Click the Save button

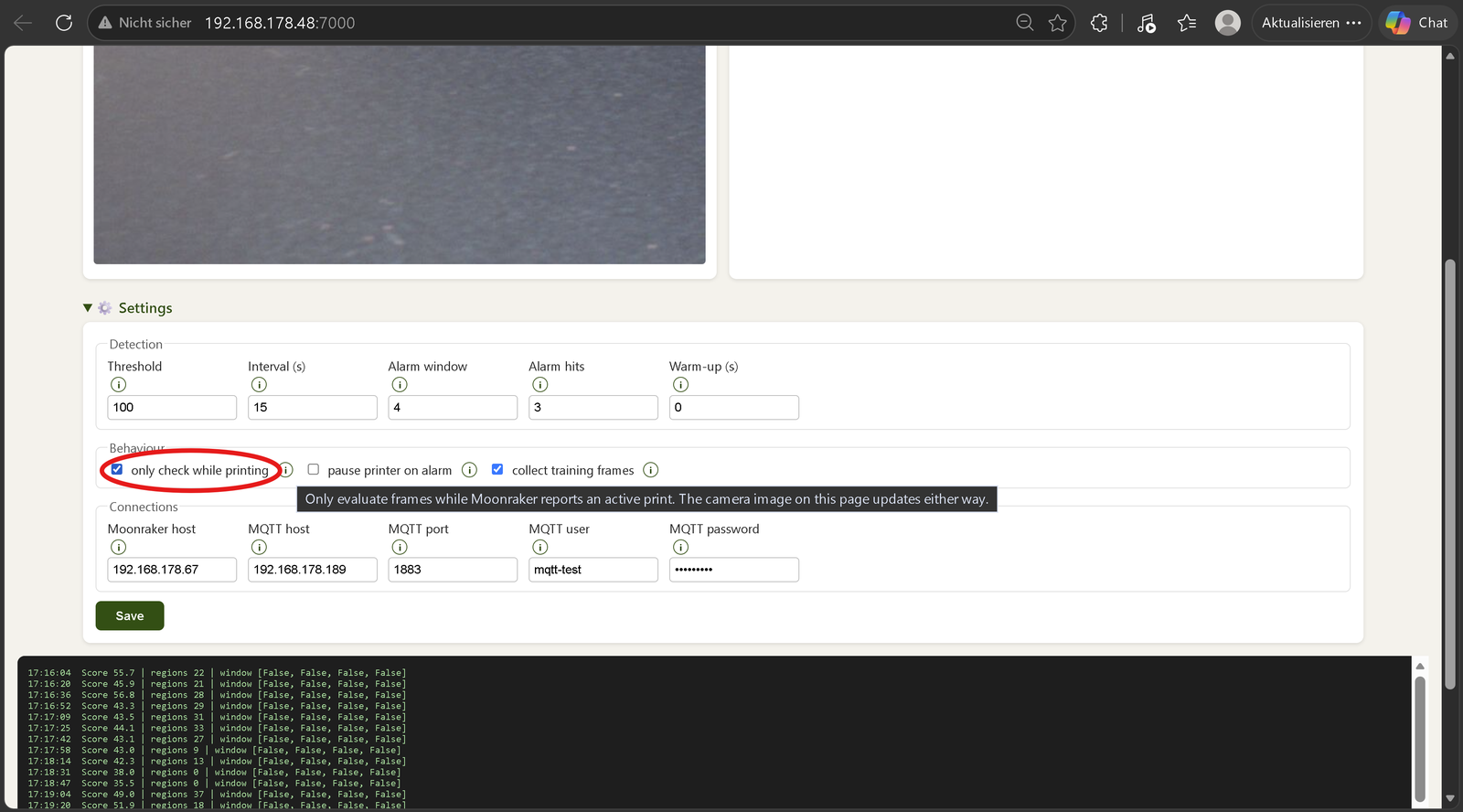pos(130,615)
